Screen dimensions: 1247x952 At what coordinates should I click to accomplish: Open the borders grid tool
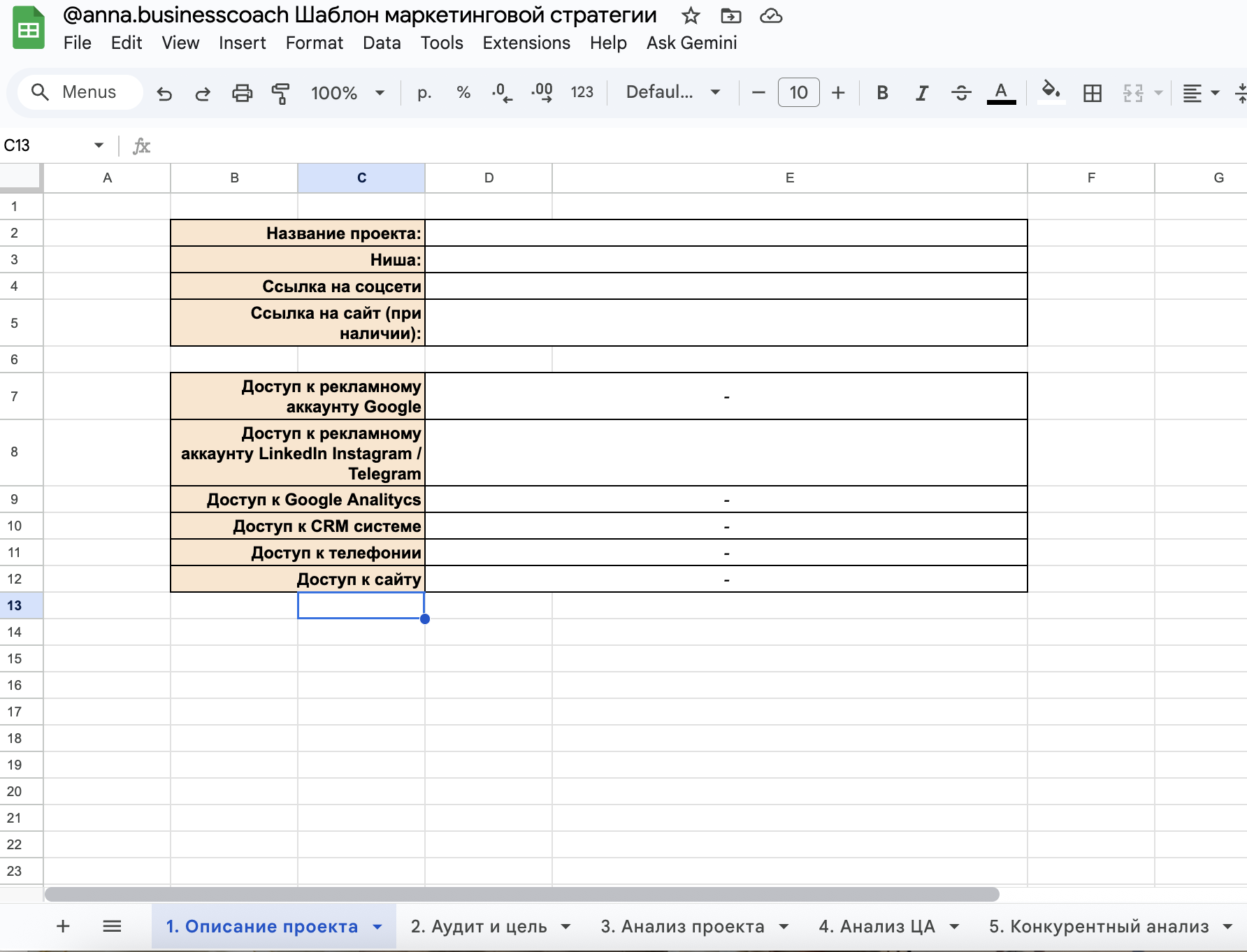pyautogui.click(x=1092, y=93)
